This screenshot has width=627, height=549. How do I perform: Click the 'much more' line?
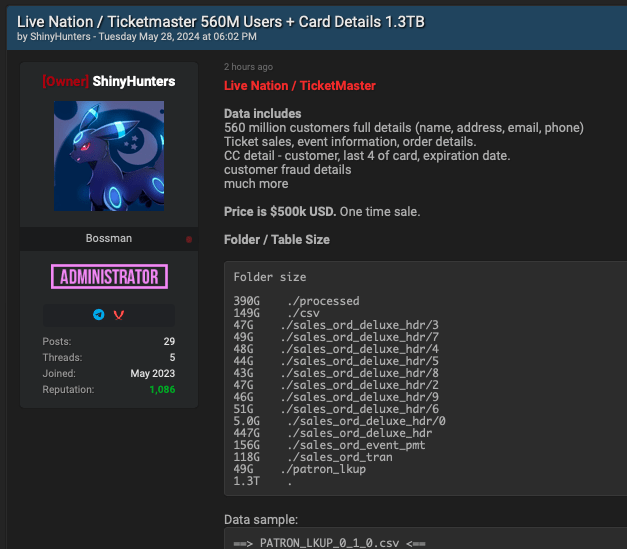pos(256,184)
